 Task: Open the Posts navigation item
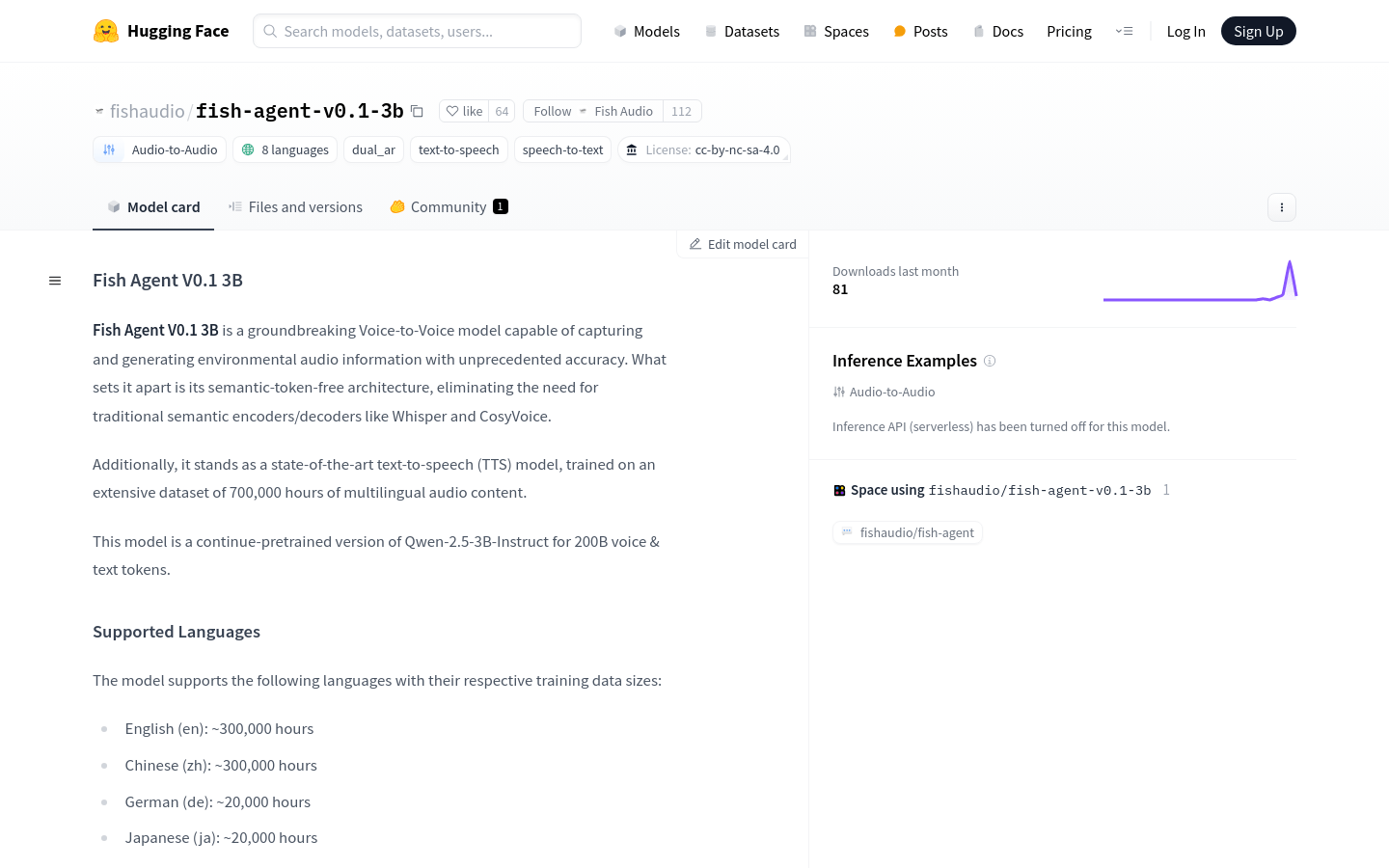[920, 31]
